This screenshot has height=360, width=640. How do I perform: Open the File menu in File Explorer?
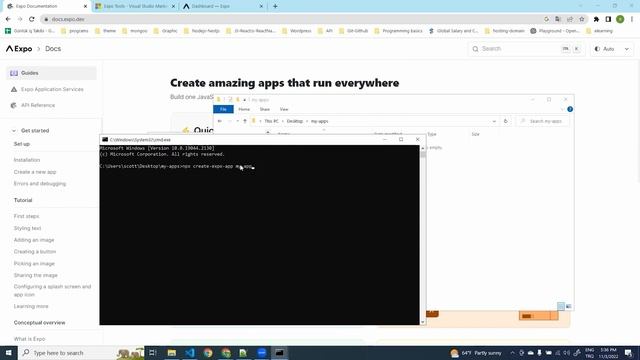[223, 109]
